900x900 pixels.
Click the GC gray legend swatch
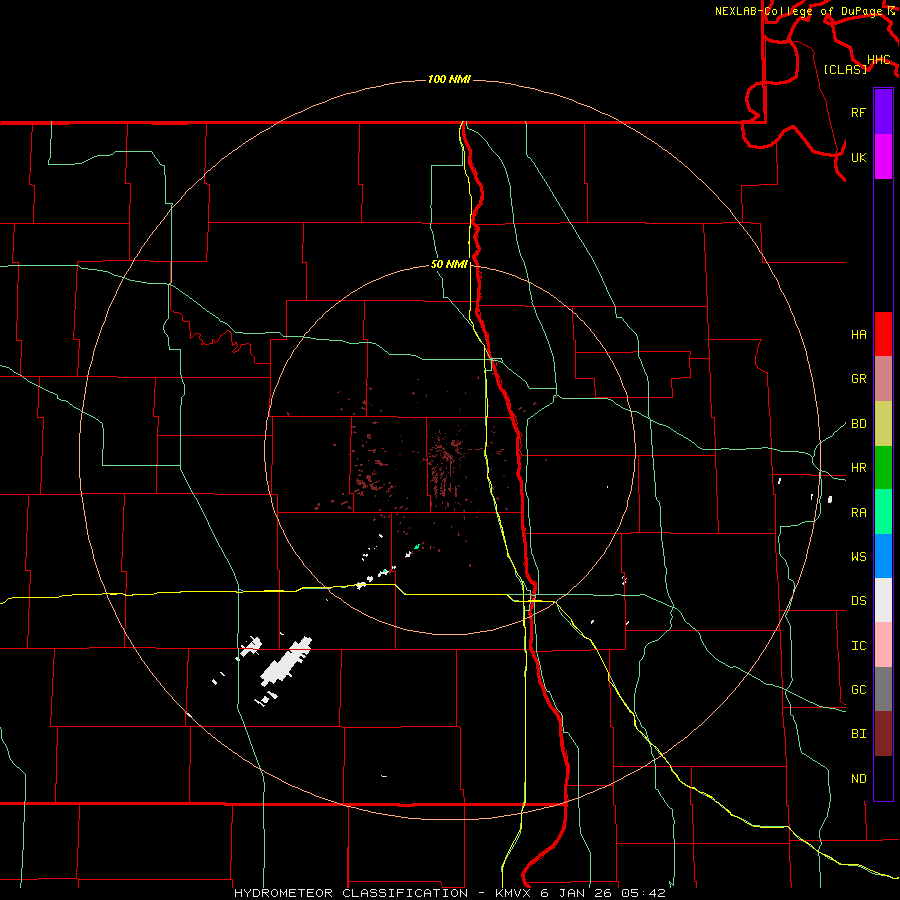point(883,689)
